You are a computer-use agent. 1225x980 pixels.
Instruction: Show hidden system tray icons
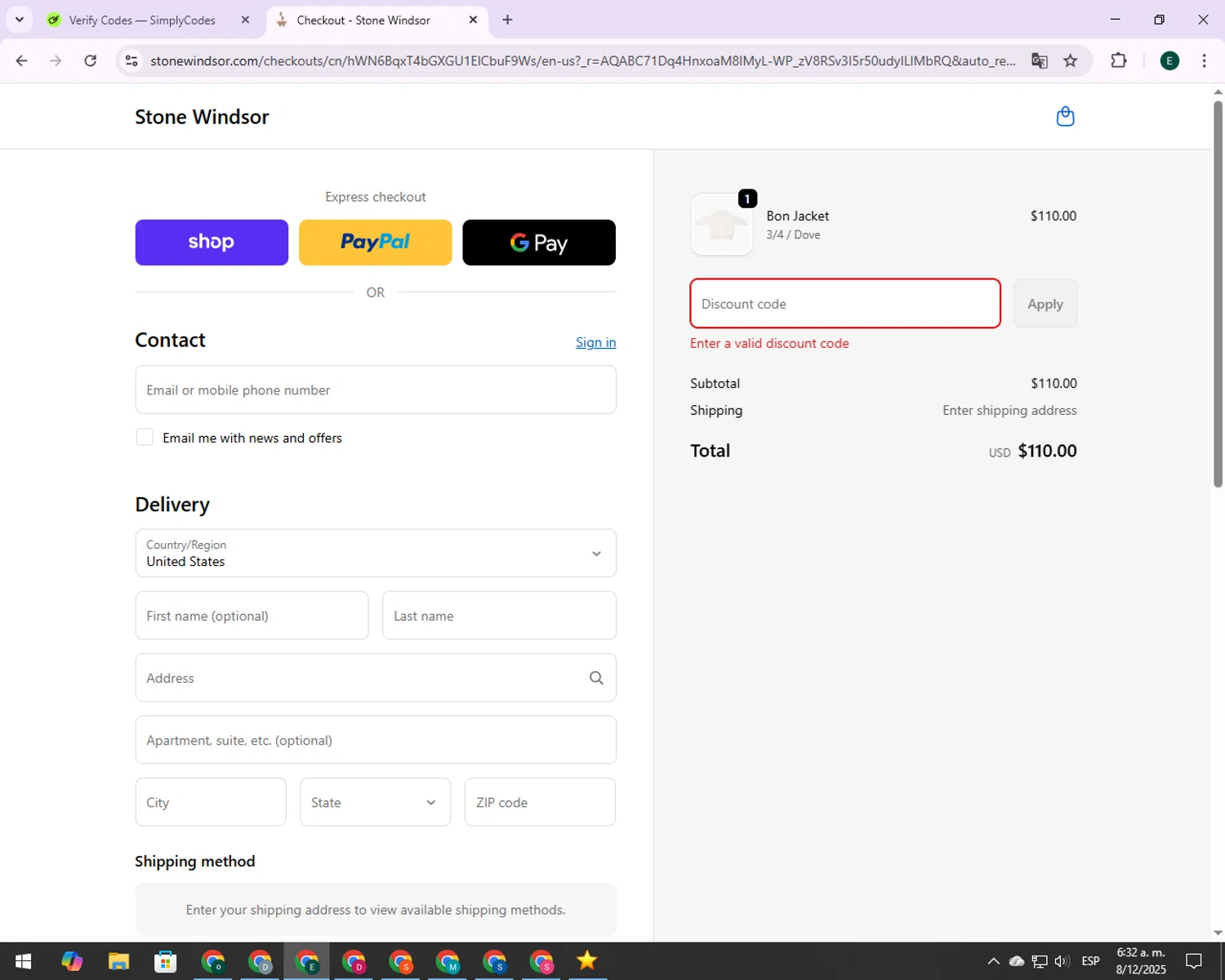(x=993, y=961)
